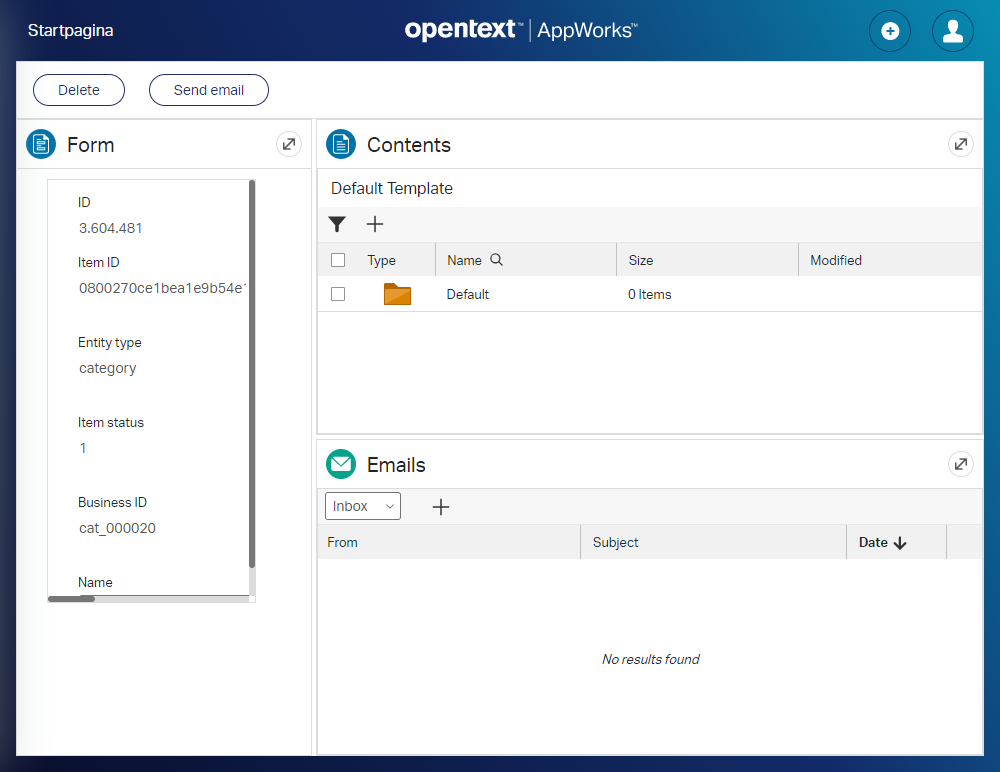Check the Default folder row checkbox

coord(338,294)
